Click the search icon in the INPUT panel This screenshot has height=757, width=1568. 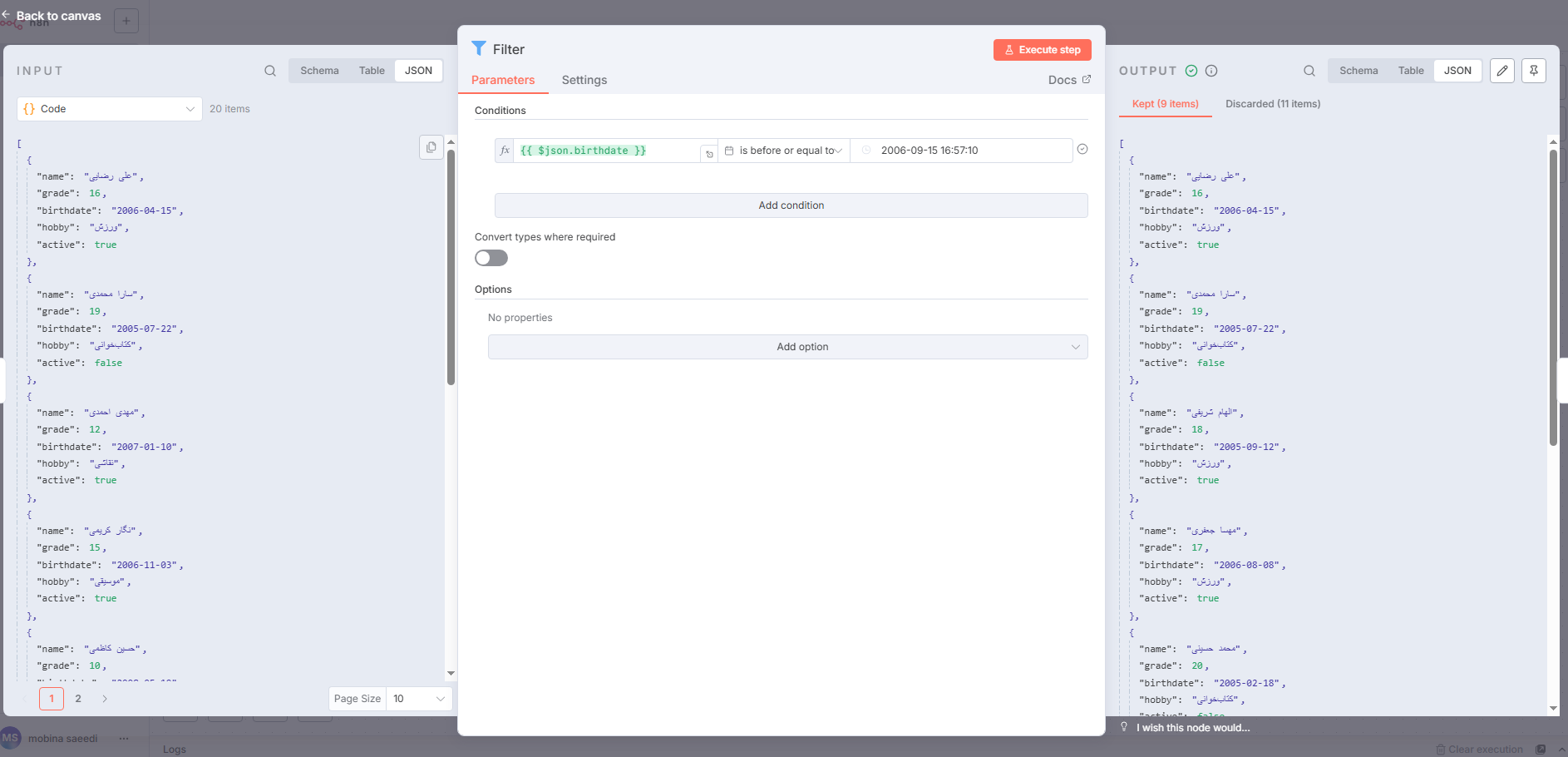click(270, 71)
